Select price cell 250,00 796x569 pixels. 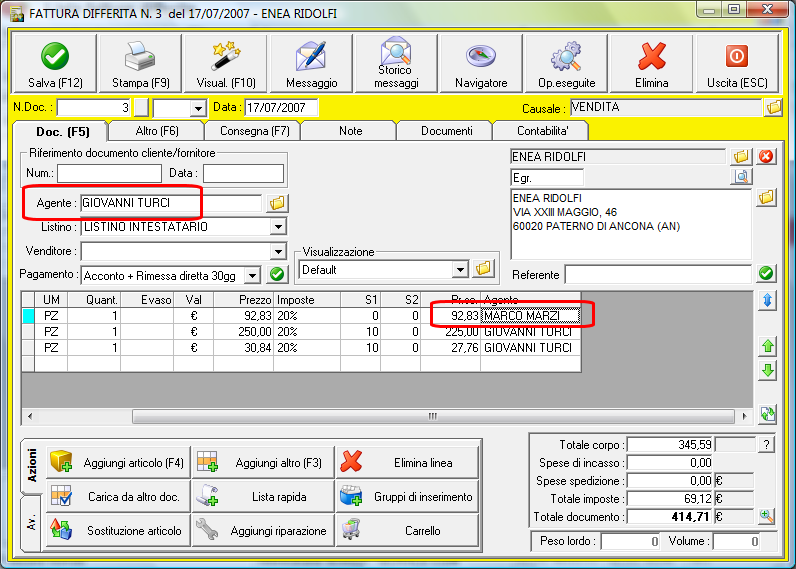tap(243, 331)
